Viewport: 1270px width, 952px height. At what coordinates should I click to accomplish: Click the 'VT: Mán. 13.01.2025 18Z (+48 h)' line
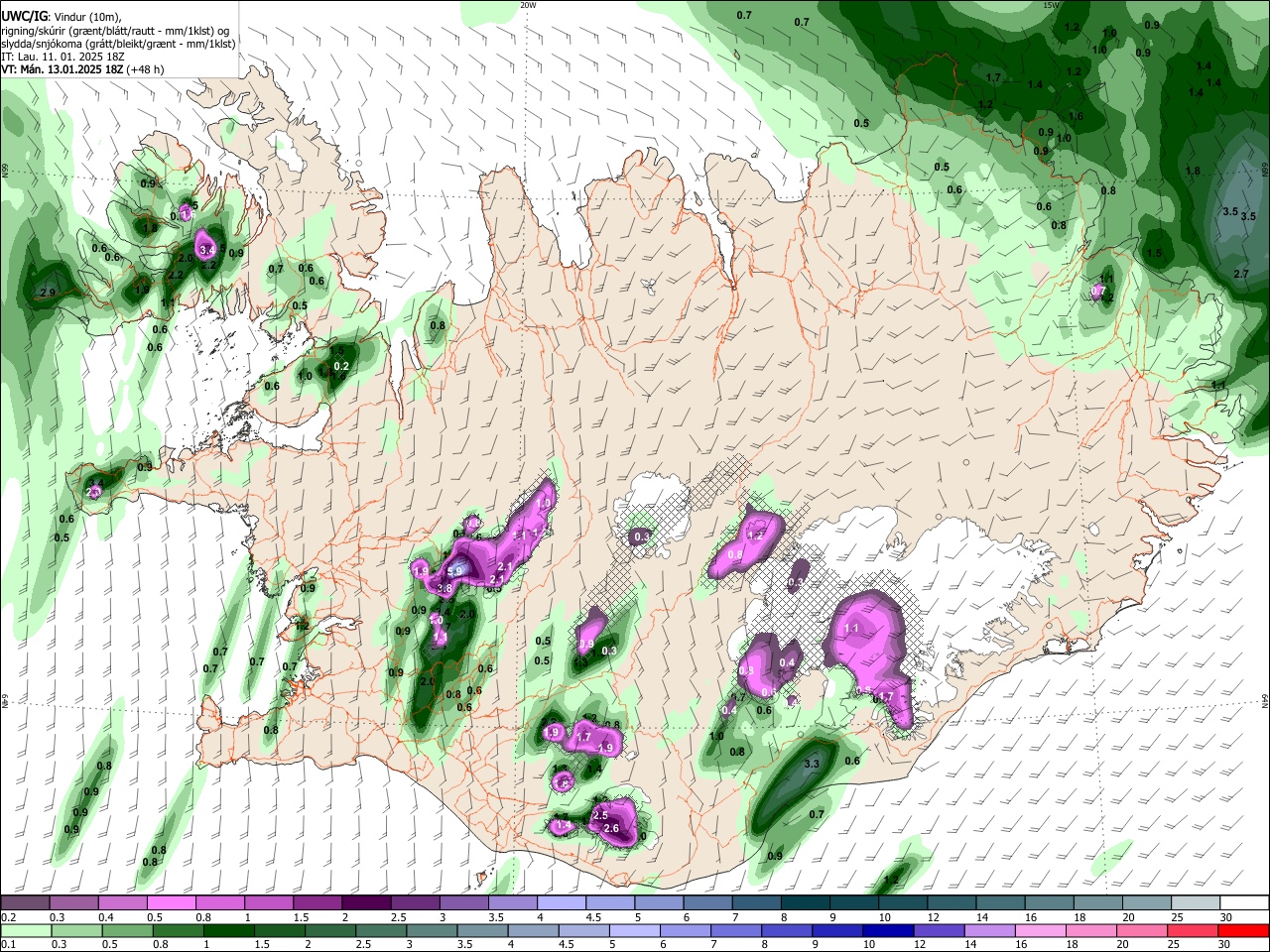[x=82, y=69]
